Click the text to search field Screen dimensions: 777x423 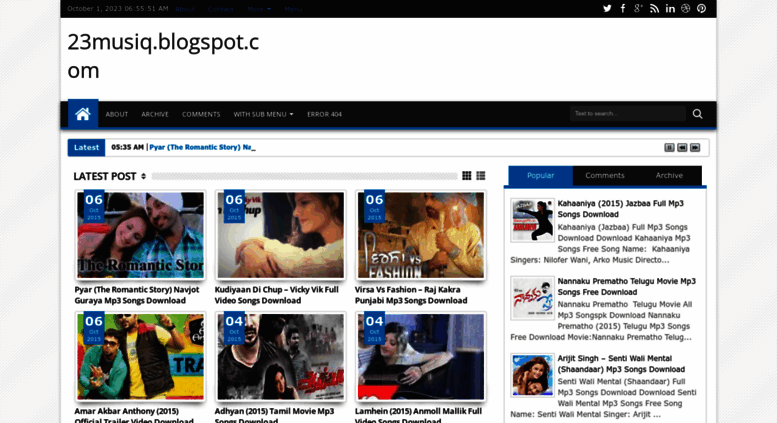click(627, 114)
